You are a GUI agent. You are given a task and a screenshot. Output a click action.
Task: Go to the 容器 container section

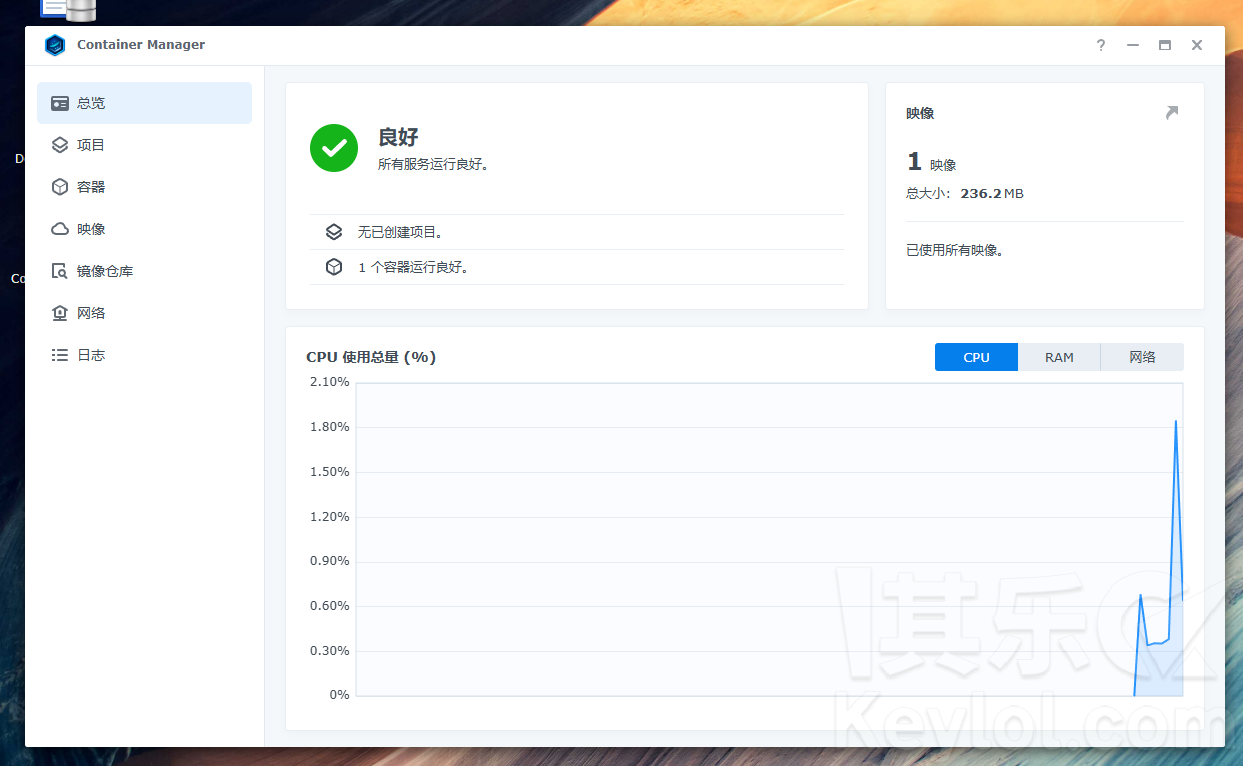pyautogui.click(x=91, y=187)
